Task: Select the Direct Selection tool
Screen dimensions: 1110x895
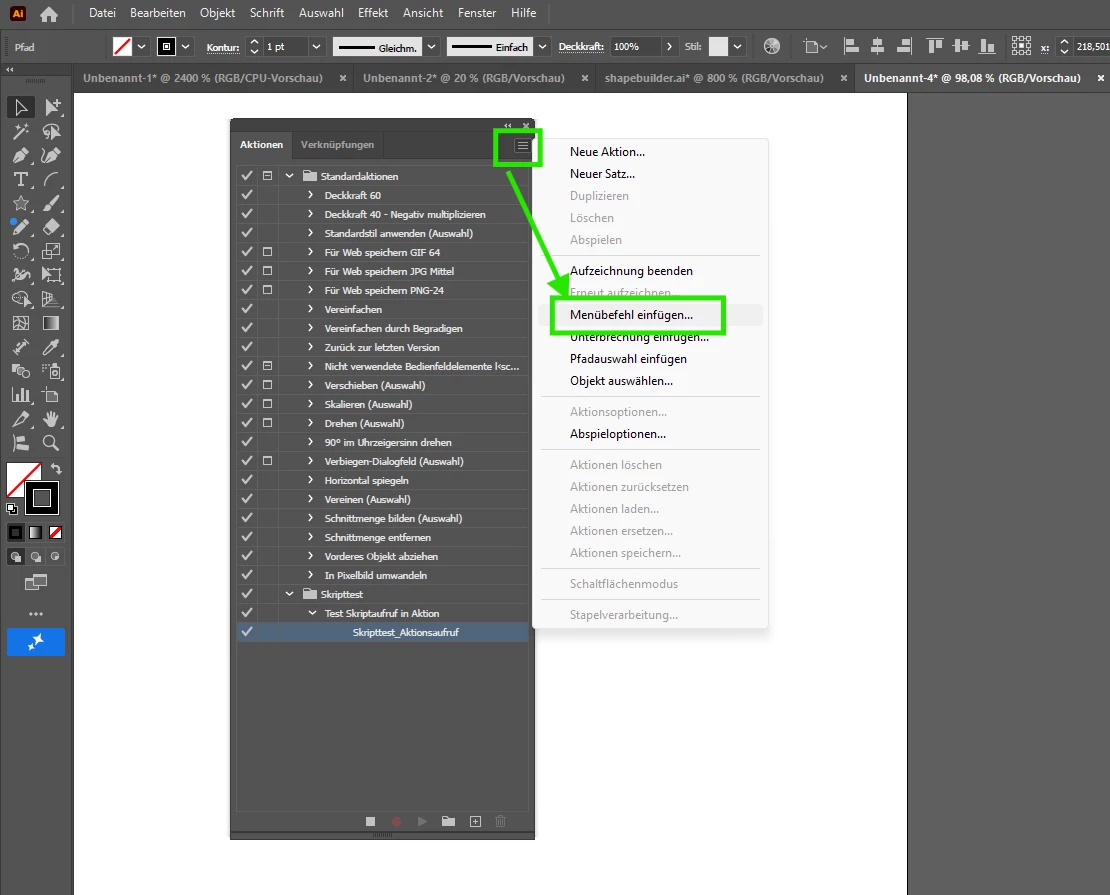Action: (52, 107)
